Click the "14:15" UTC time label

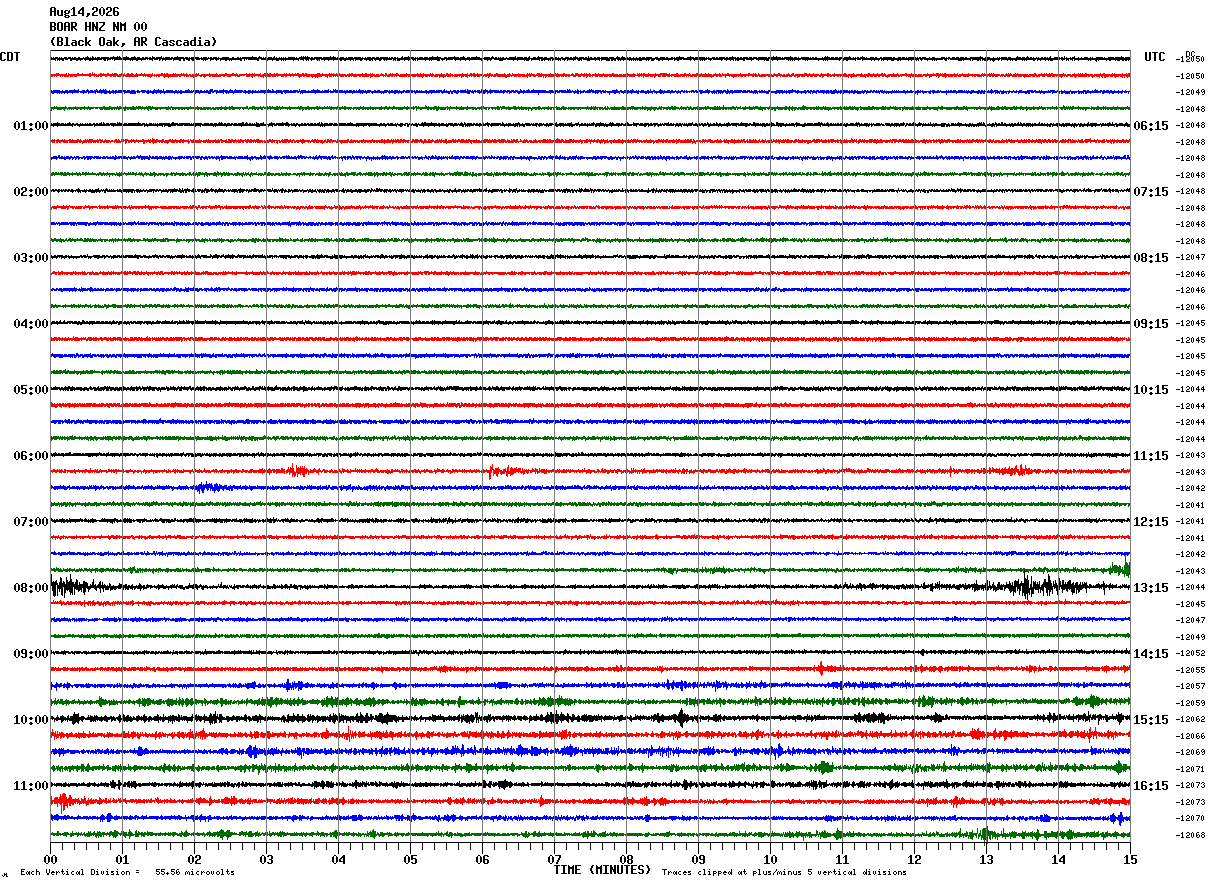tap(1151, 654)
